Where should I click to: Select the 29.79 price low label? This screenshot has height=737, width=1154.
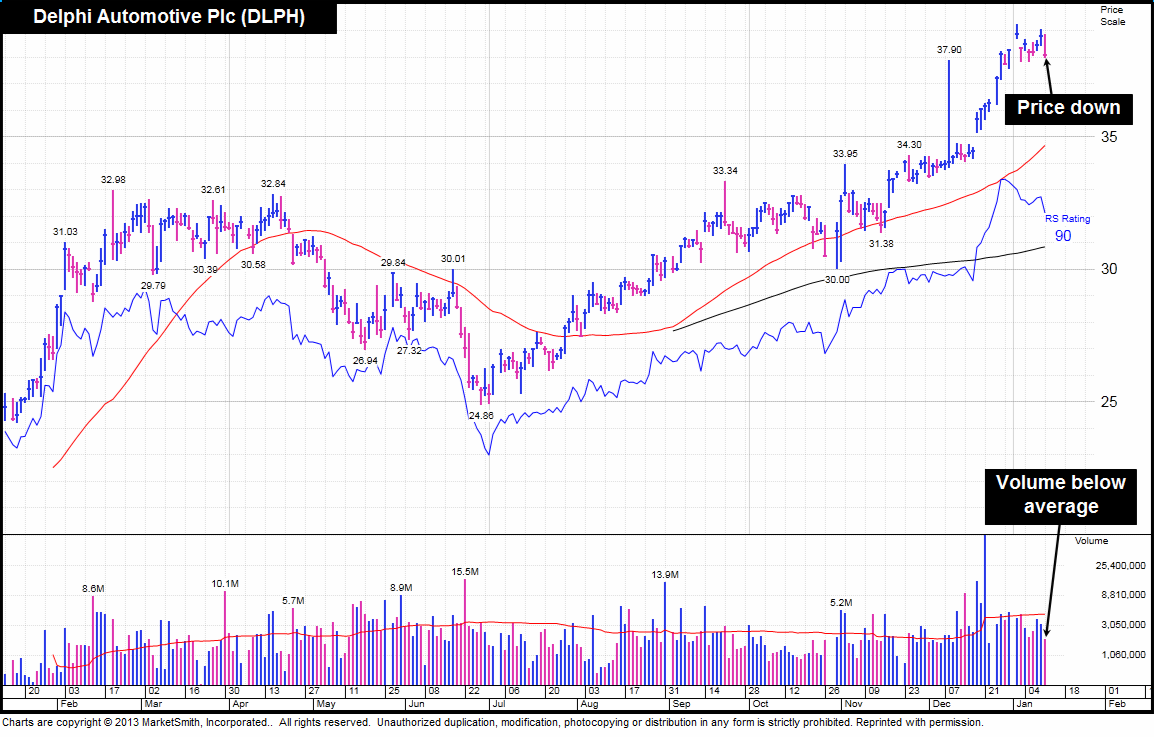pyautogui.click(x=153, y=285)
